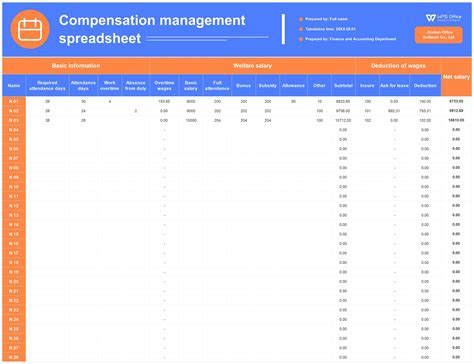Click the 'Basic salary' column header

pyautogui.click(x=191, y=86)
